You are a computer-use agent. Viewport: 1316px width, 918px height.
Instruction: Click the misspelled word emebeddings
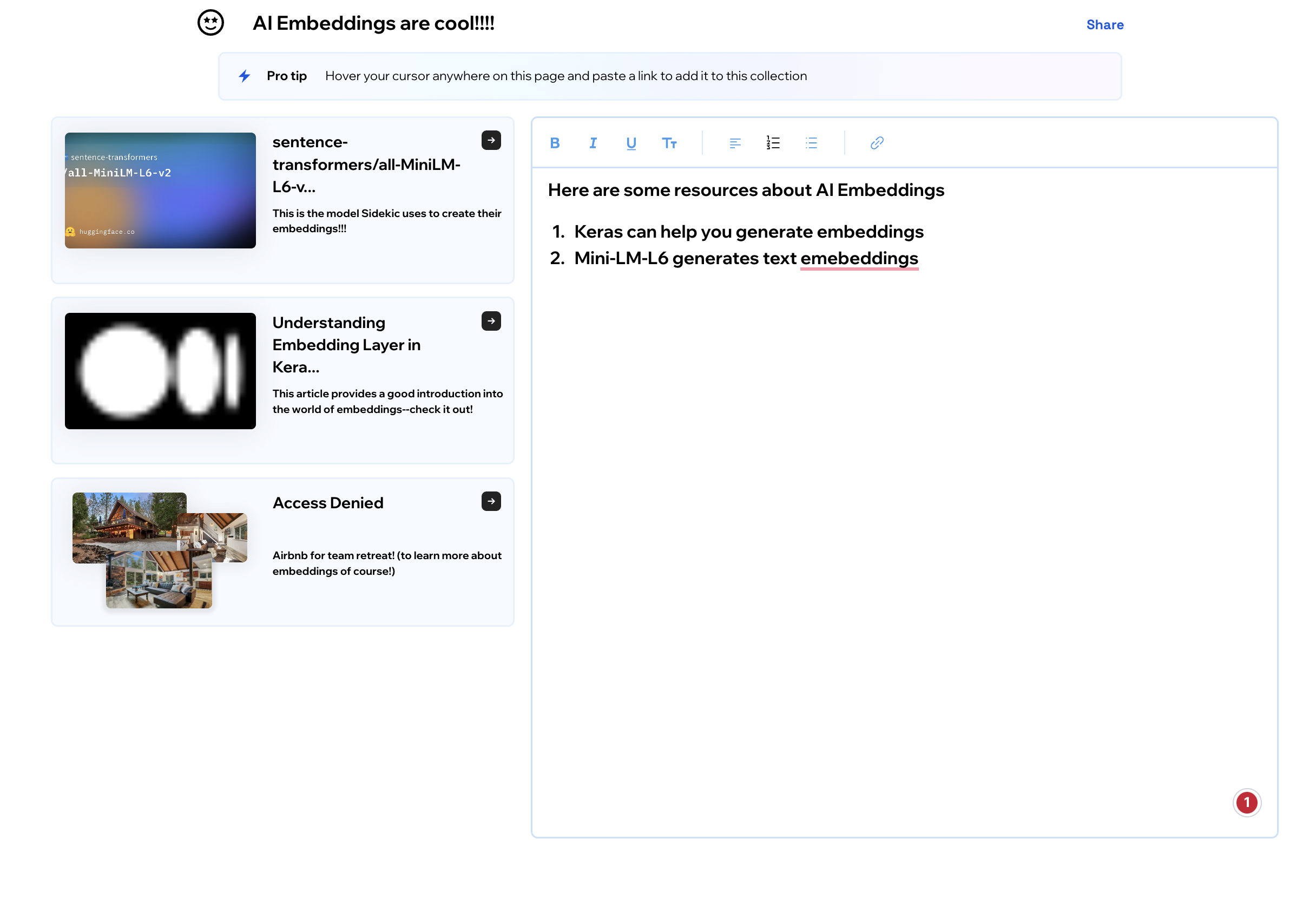[x=859, y=259]
